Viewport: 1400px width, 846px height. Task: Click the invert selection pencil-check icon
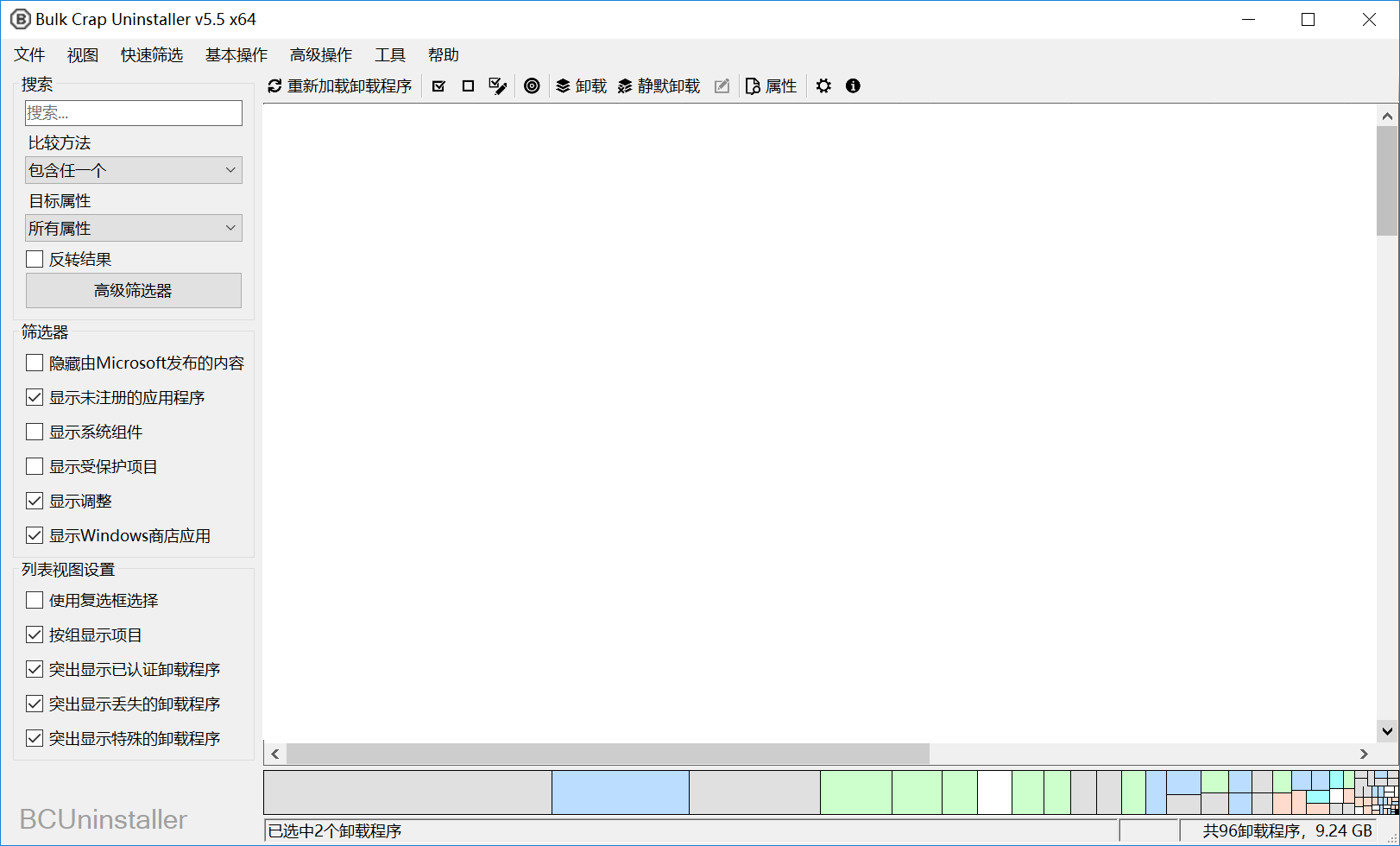pyautogui.click(x=497, y=85)
